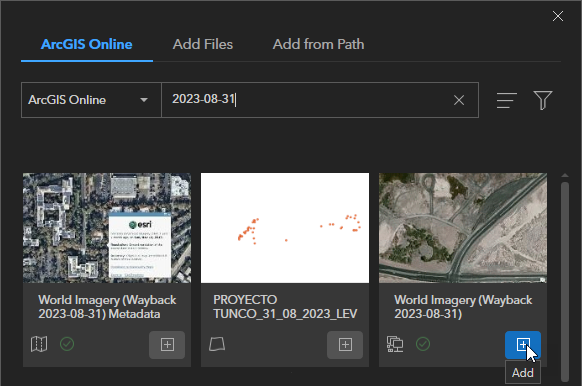Close the add data dialog
Viewport: 582px width, 386px height.
[x=558, y=16]
